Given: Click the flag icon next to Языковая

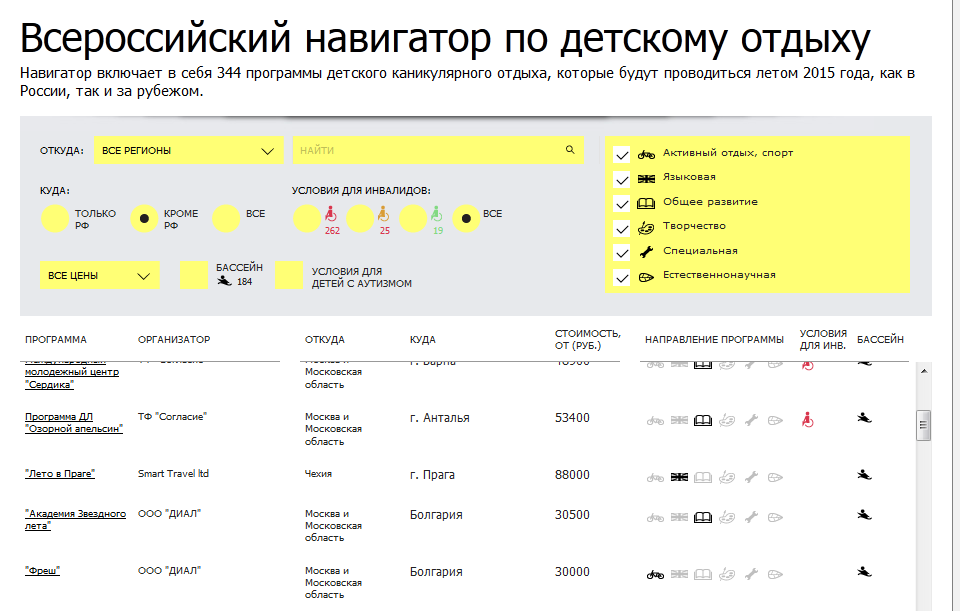Looking at the screenshot, I should click(x=646, y=179).
